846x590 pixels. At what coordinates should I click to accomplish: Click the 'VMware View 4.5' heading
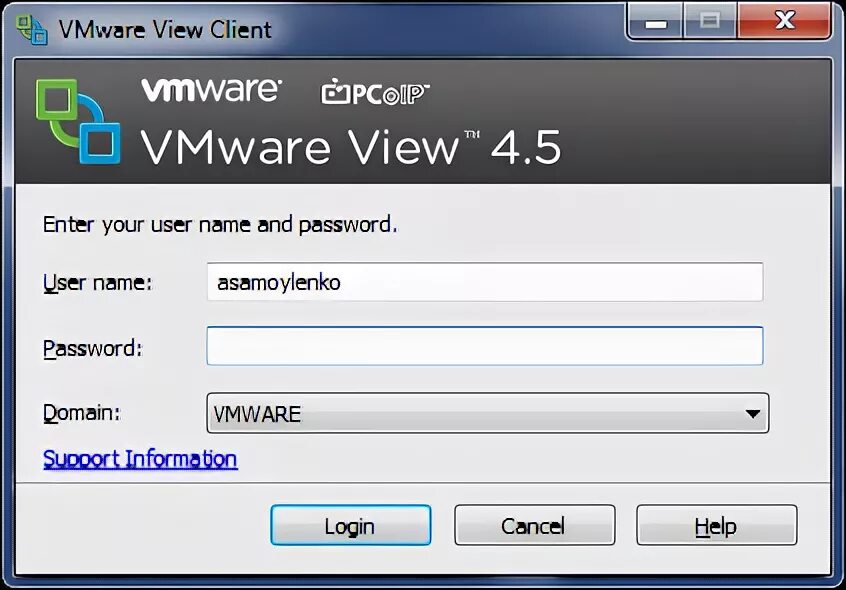point(351,147)
